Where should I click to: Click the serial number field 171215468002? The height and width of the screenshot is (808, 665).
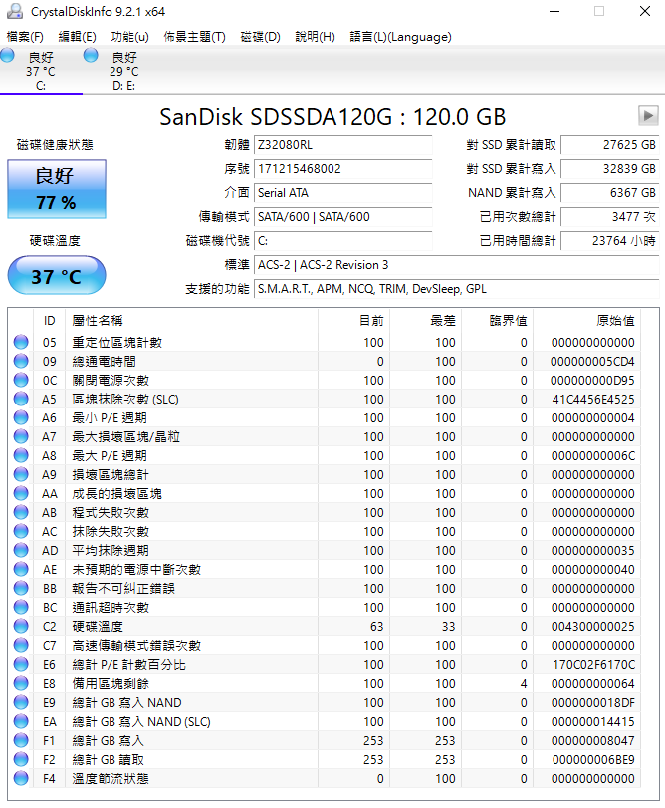click(343, 169)
